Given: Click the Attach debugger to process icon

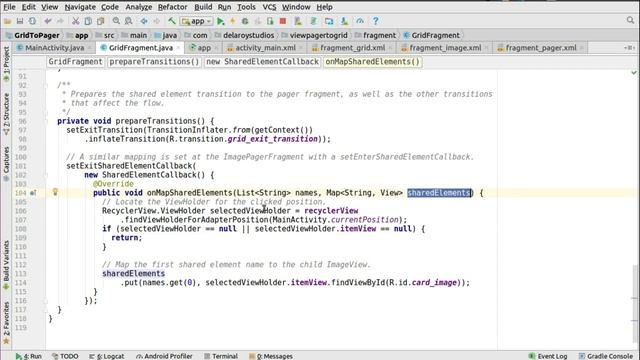Looking at the screenshot, I should tap(270, 21).
